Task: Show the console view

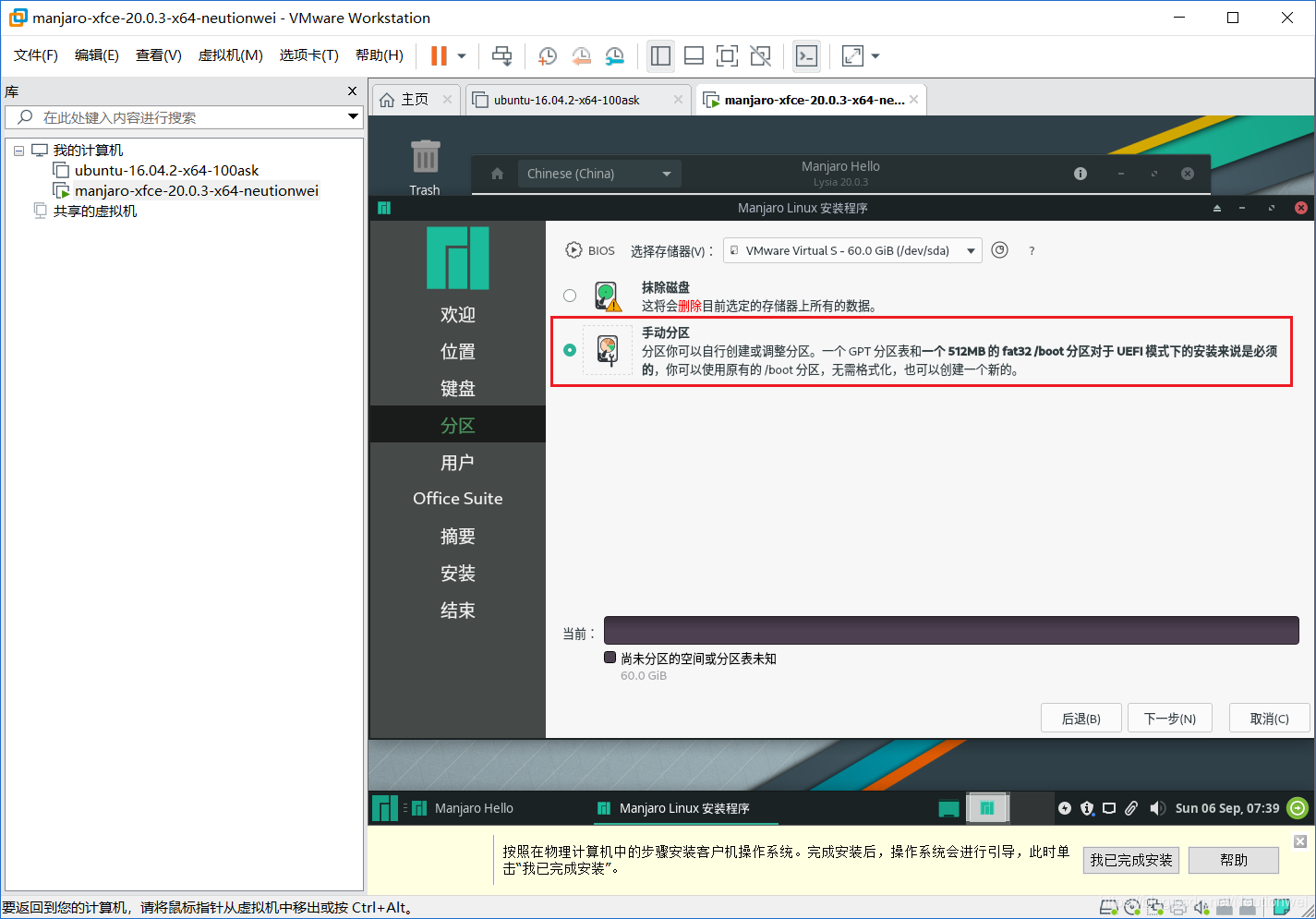Action: point(806,56)
